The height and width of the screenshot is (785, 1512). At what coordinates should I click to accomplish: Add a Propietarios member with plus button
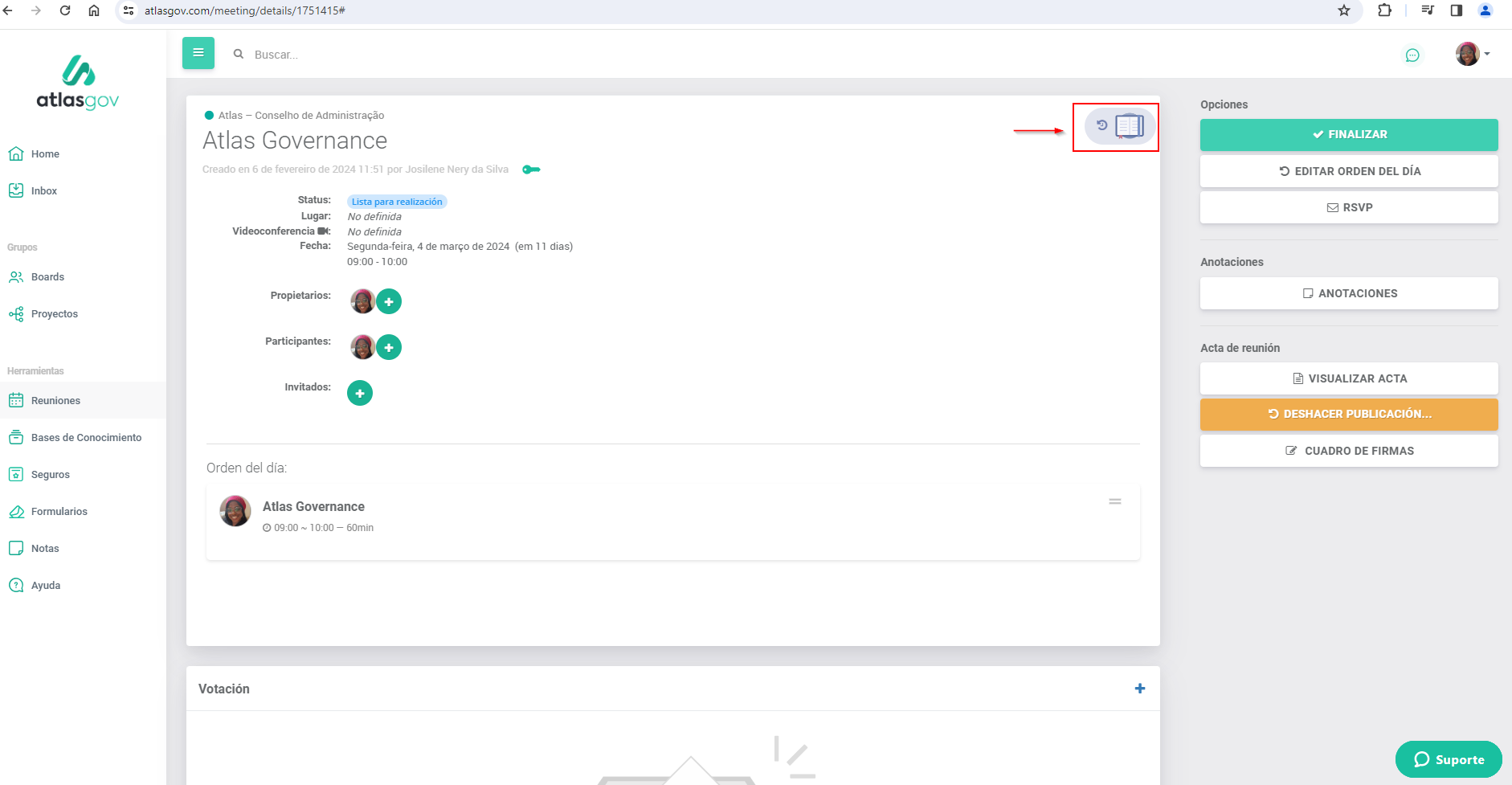(x=389, y=301)
